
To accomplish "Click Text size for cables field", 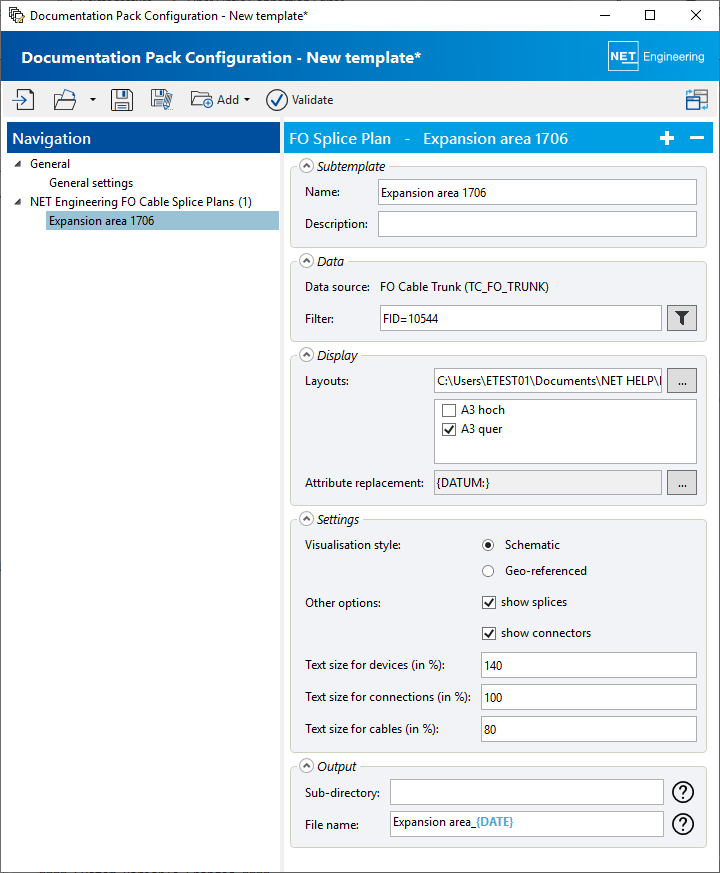I will (589, 729).
